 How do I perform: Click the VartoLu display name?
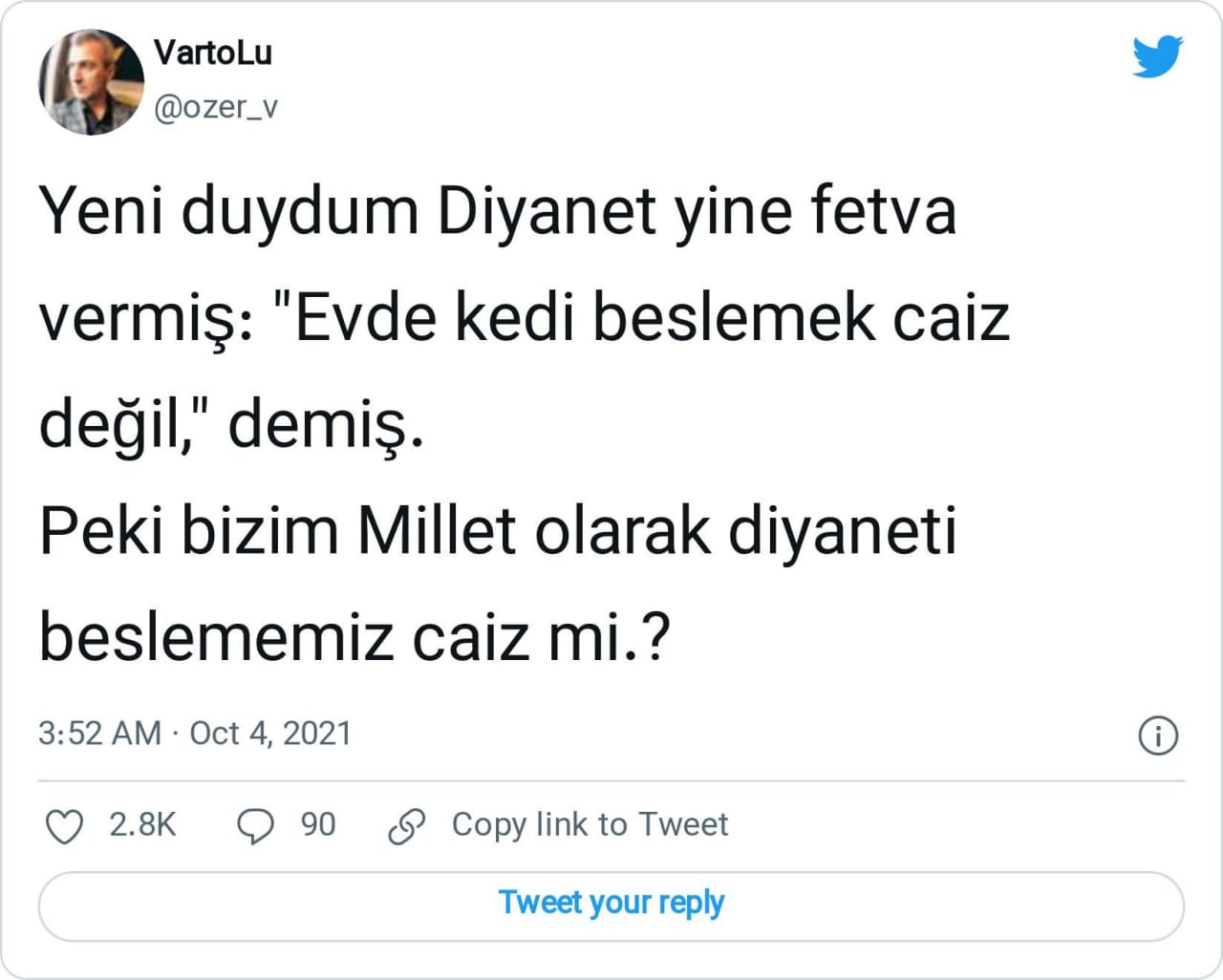pyautogui.click(x=212, y=53)
